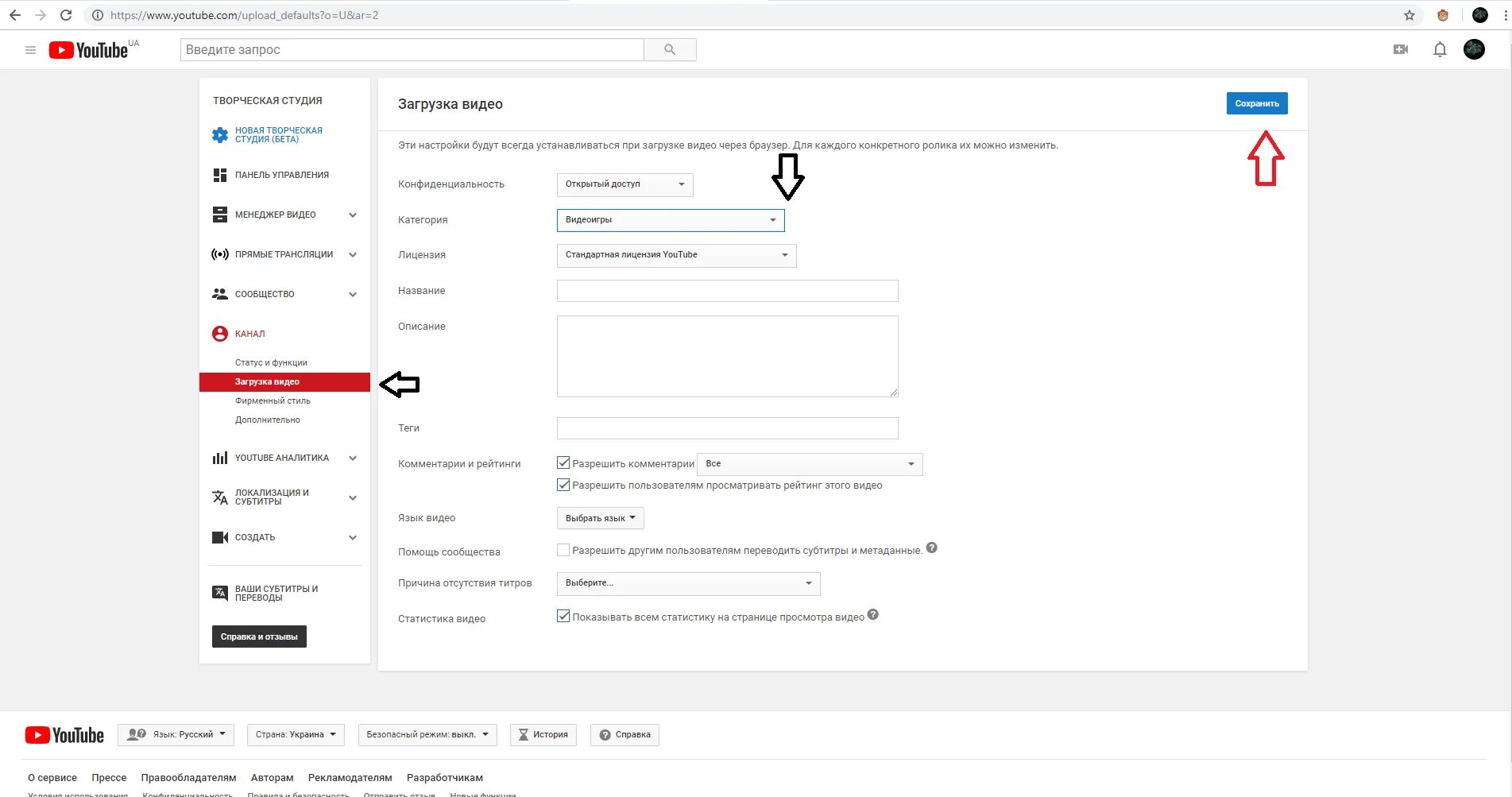Expand the Video Manager section chevron
Image resolution: width=1512 pixels, height=797 pixels.
(x=353, y=215)
